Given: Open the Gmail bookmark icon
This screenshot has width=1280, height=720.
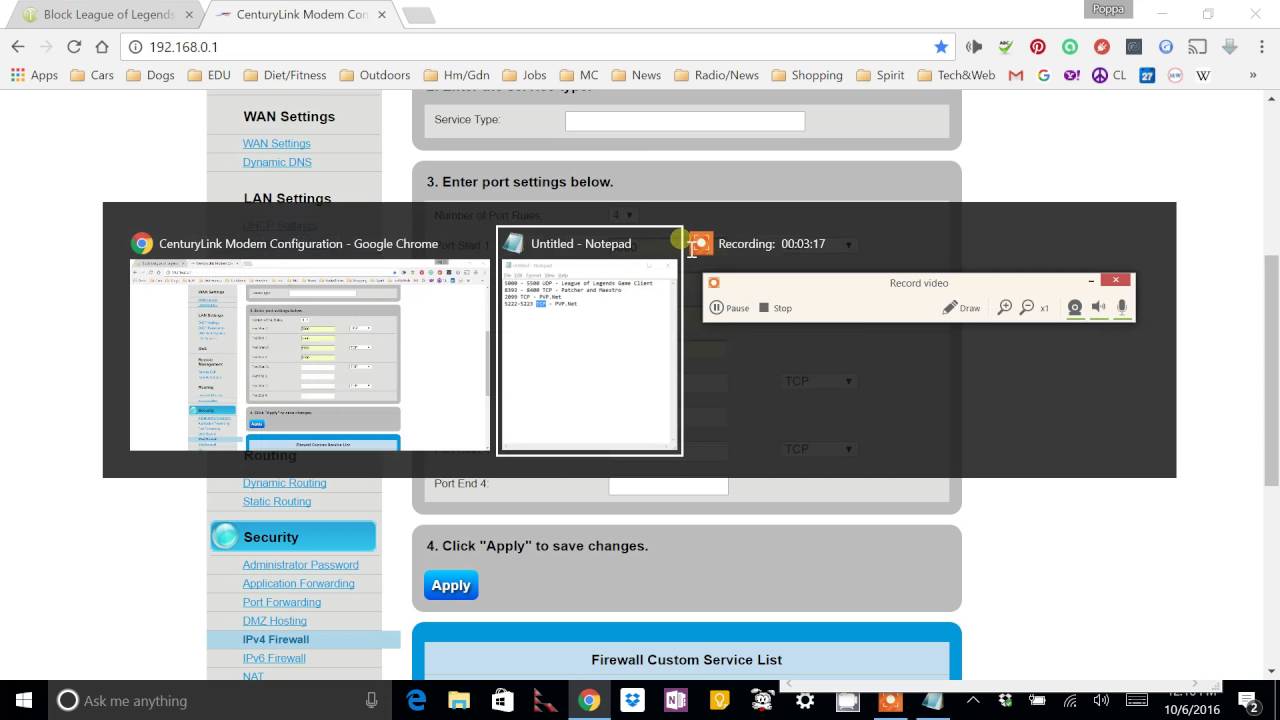Looking at the screenshot, I should click(x=1016, y=75).
